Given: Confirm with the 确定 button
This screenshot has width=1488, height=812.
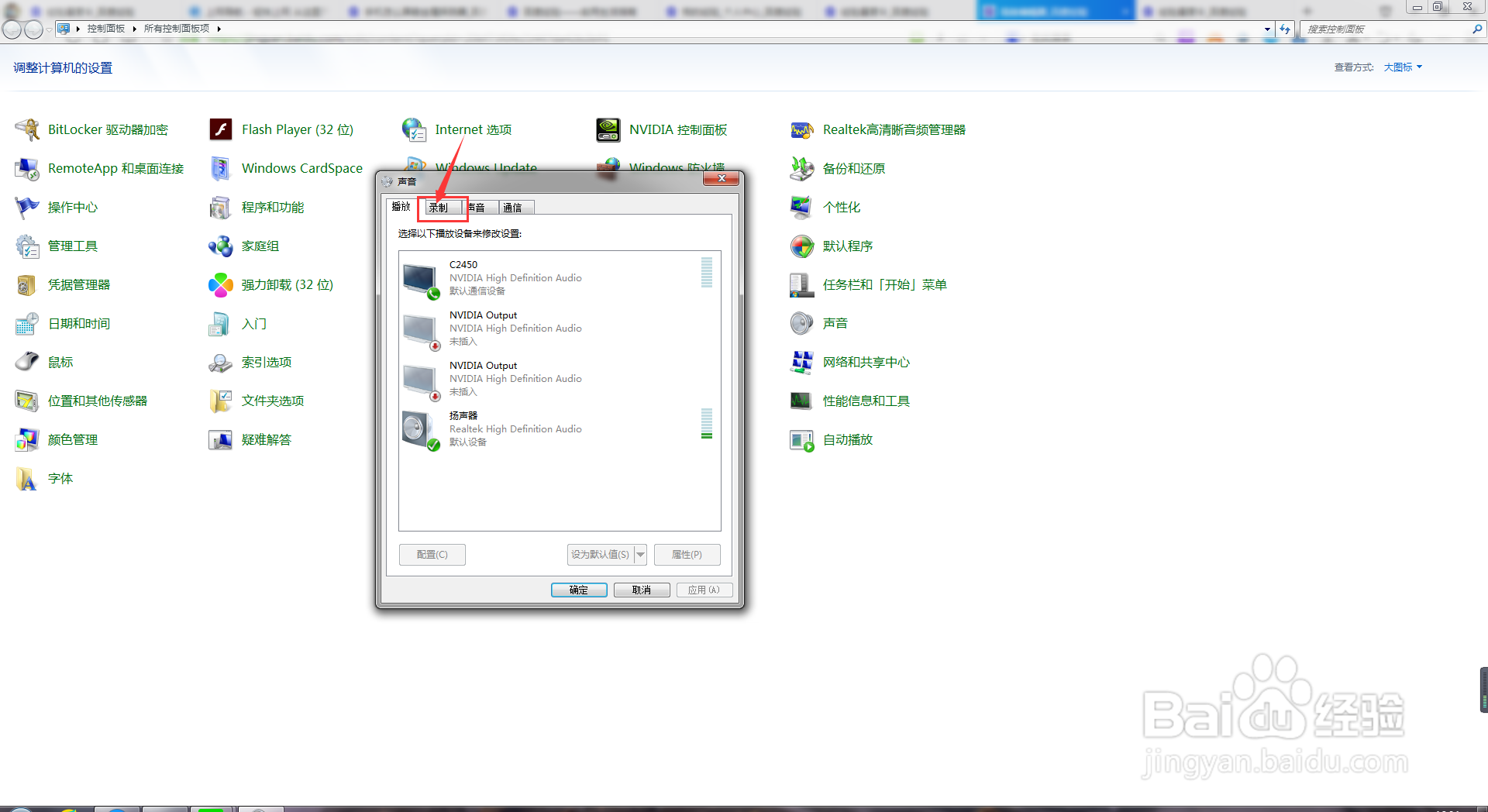Looking at the screenshot, I should point(579,590).
